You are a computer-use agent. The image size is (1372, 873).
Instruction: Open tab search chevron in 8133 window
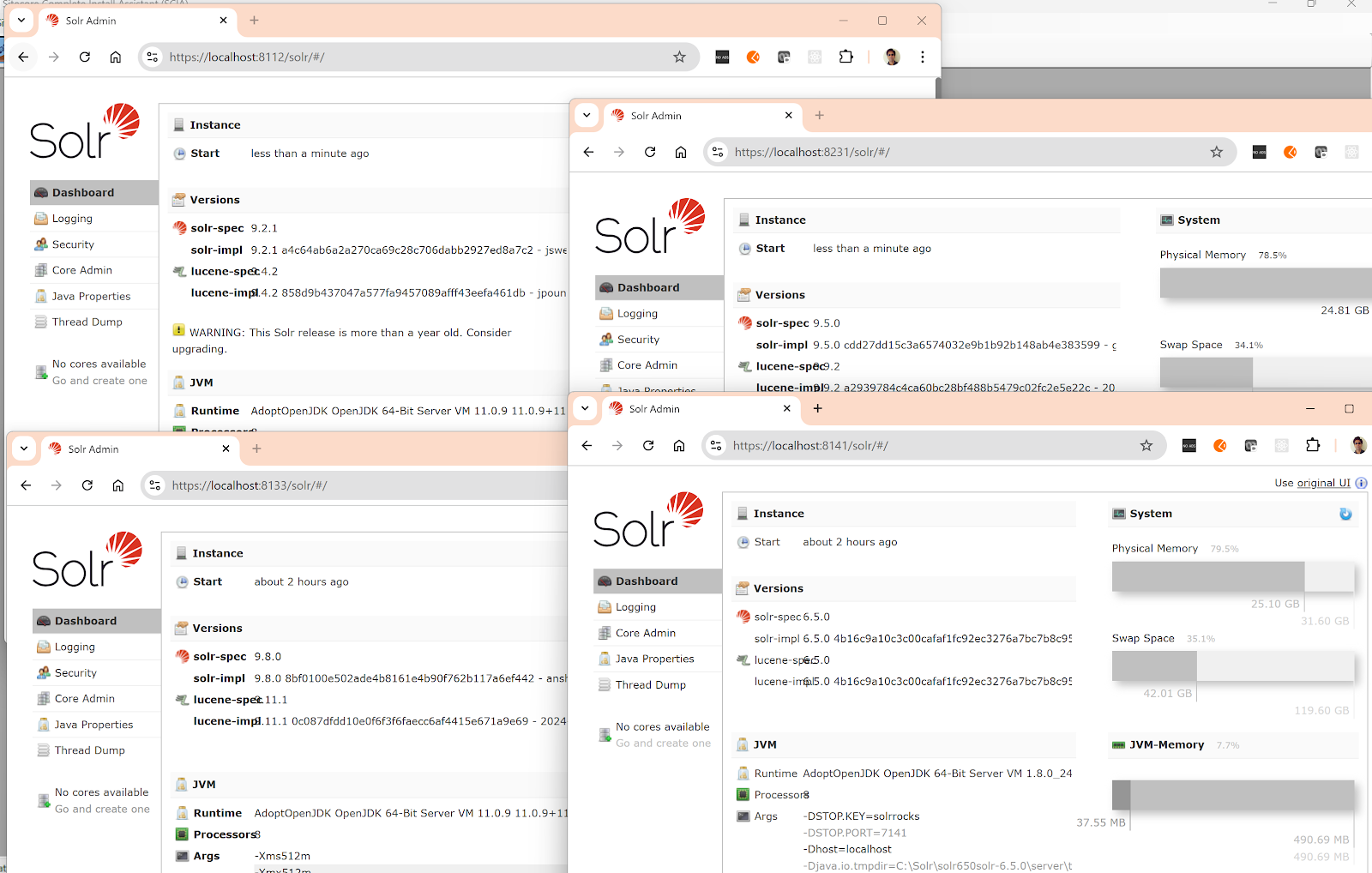point(24,449)
